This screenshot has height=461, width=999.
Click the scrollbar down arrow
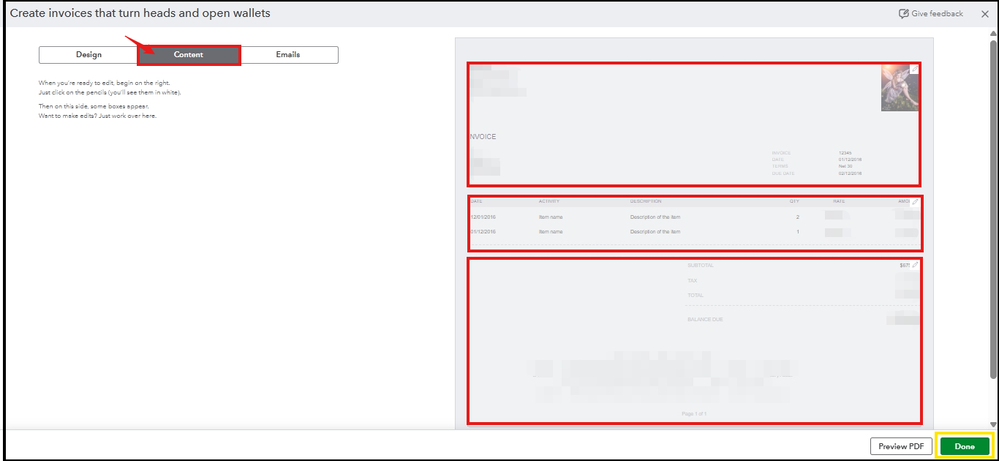click(993, 424)
